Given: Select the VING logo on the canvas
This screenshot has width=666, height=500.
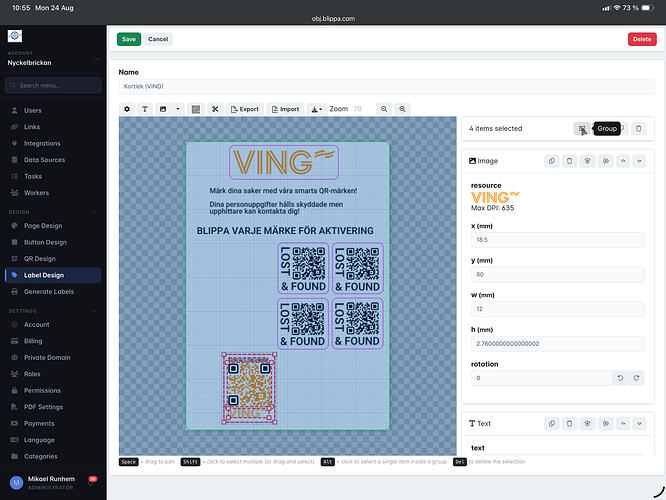Looking at the screenshot, I should pyautogui.click(x=284, y=162).
